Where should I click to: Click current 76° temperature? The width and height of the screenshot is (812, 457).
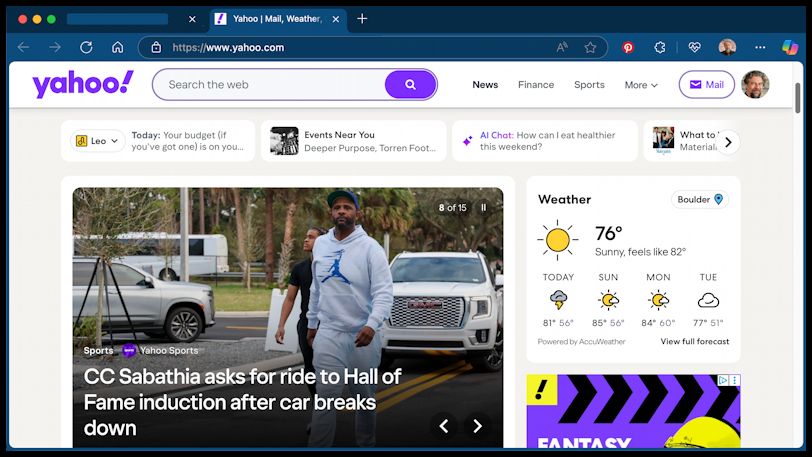(608, 233)
